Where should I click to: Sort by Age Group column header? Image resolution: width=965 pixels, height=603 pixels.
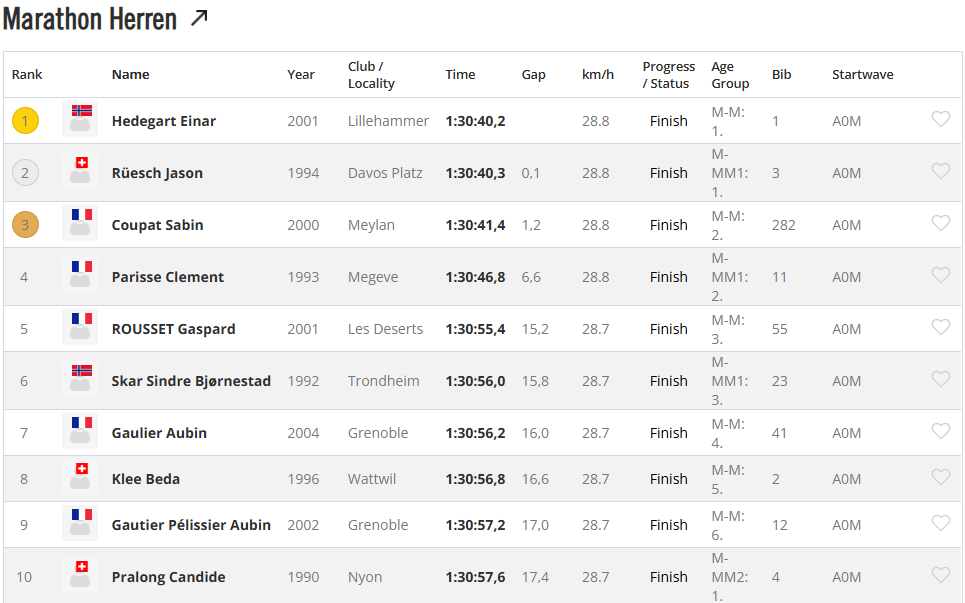coord(729,75)
